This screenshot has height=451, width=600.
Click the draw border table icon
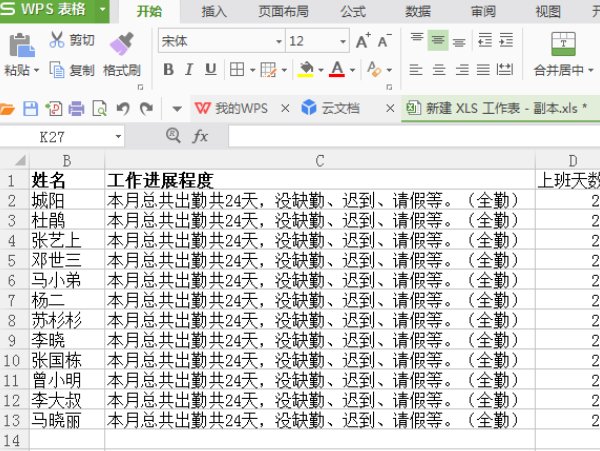[x=268, y=70]
